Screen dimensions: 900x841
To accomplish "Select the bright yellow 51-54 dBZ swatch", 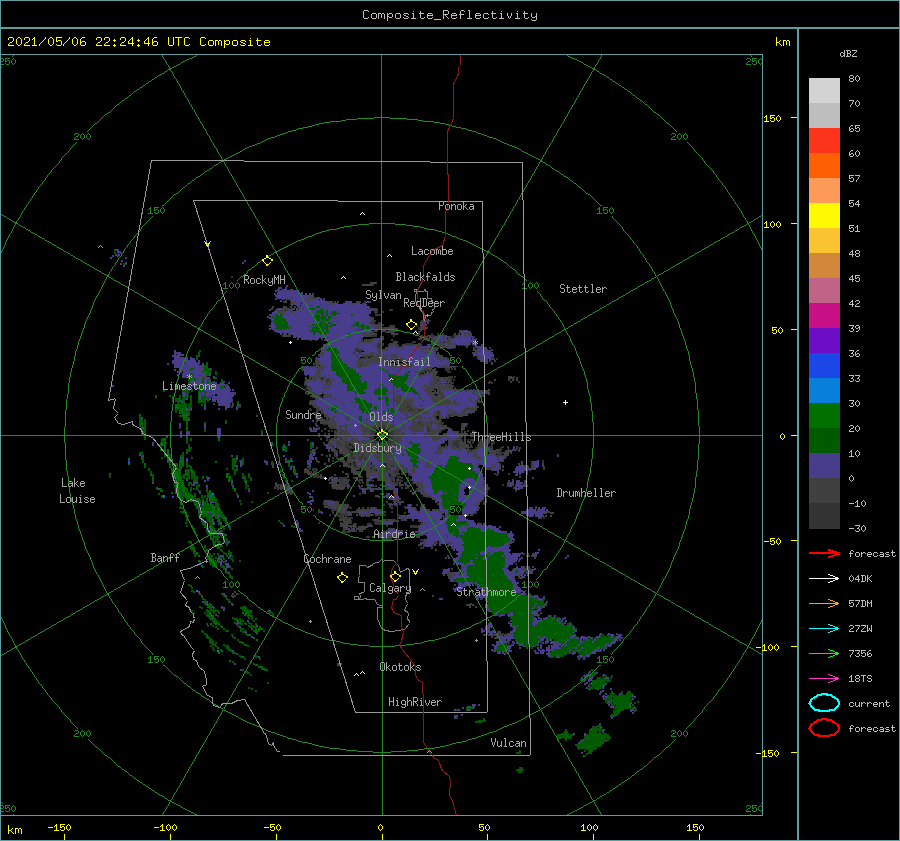I will coord(824,216).
